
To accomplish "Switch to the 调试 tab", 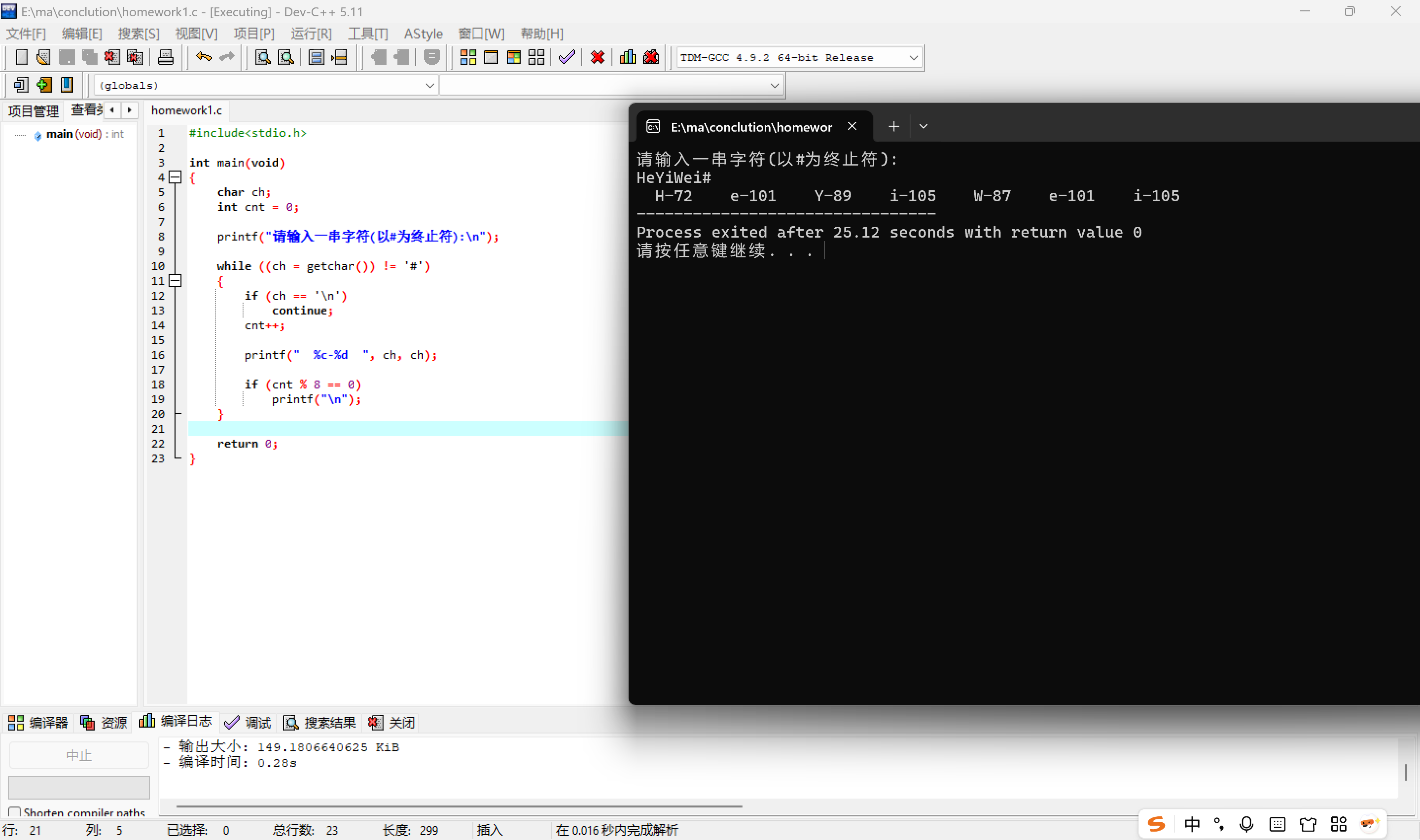I will point(248,722).
